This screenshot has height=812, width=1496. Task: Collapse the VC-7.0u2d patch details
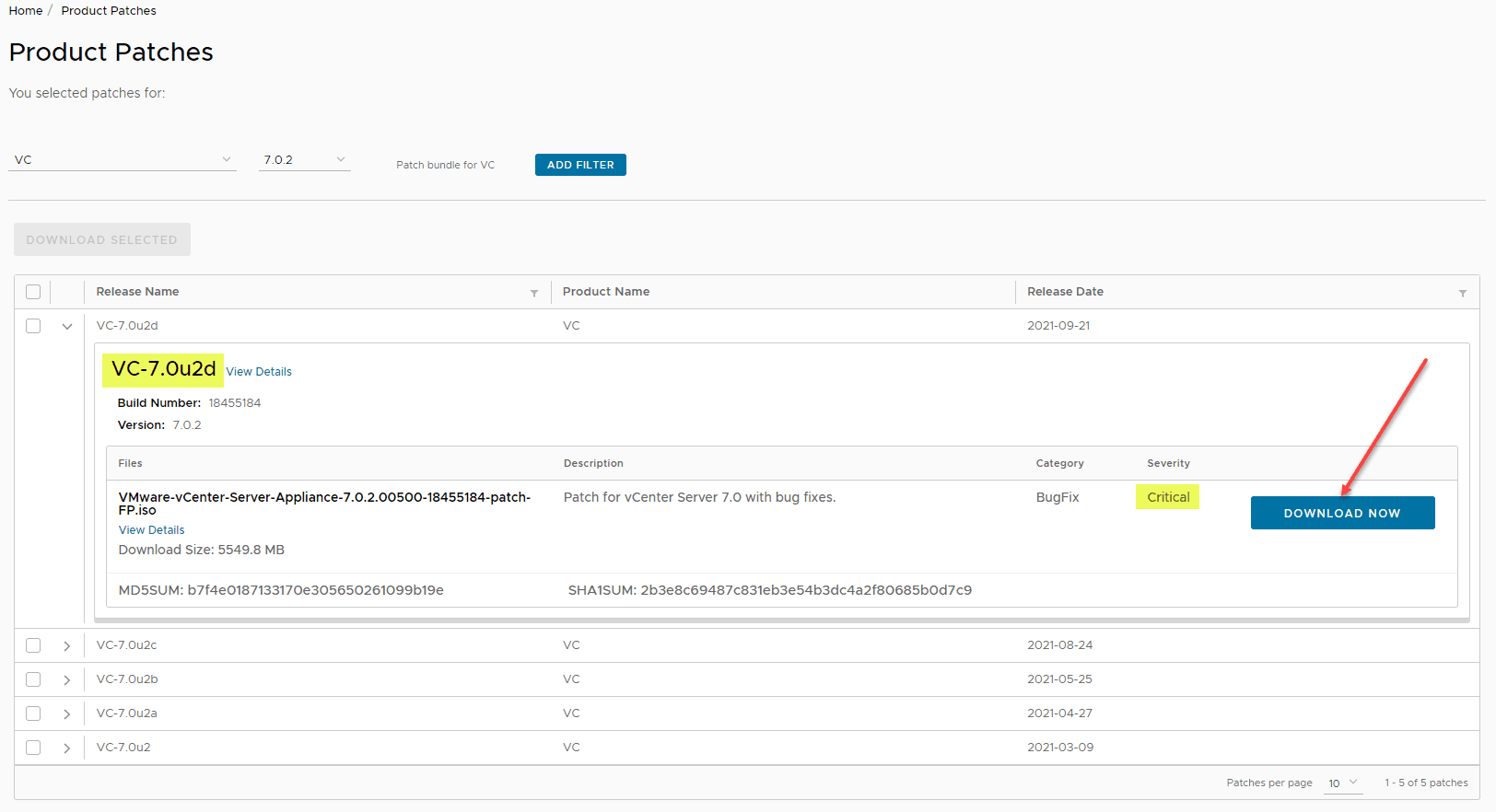(67, 326)
